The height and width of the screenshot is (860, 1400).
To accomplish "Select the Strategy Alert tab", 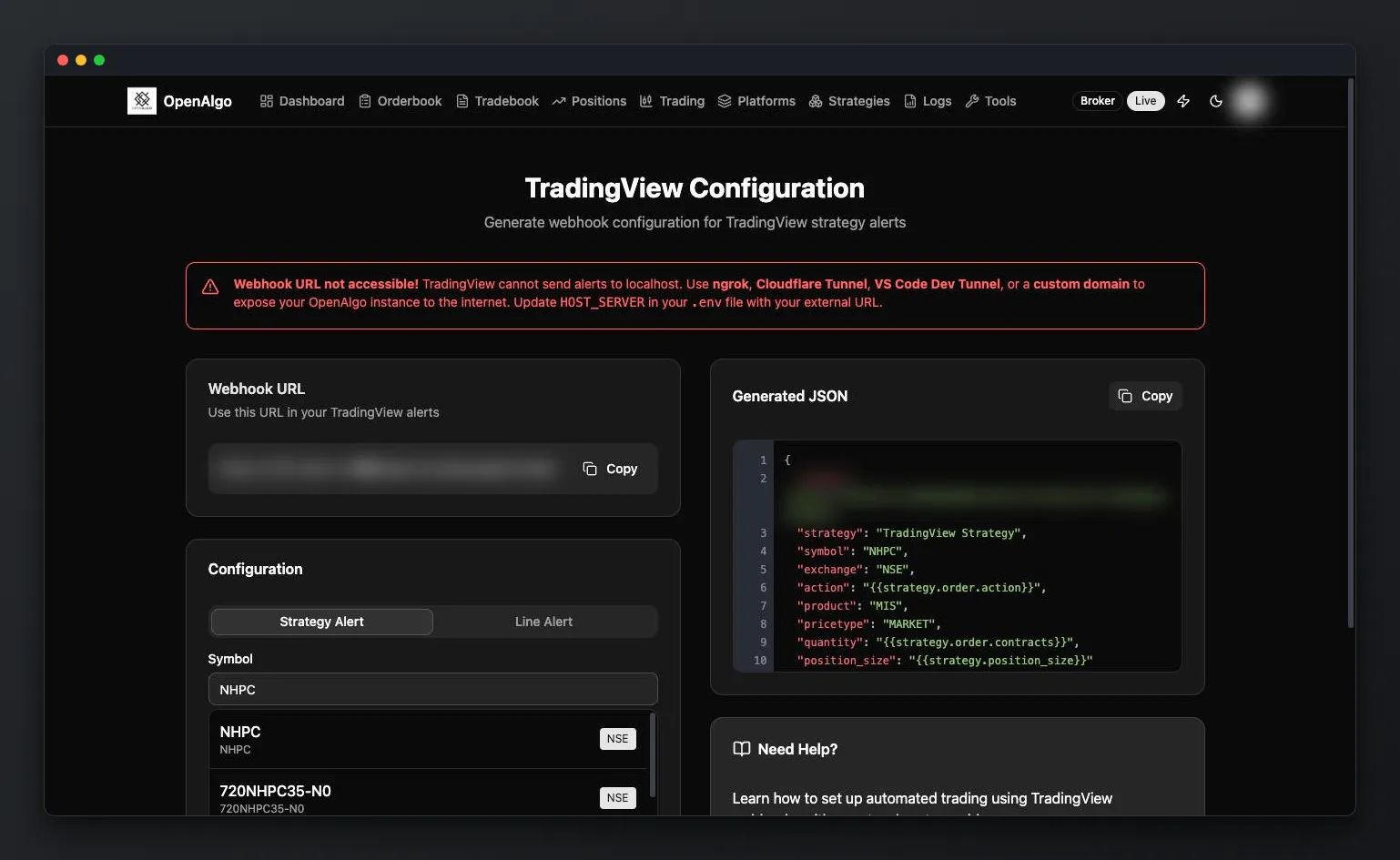I will coord(321,622).
